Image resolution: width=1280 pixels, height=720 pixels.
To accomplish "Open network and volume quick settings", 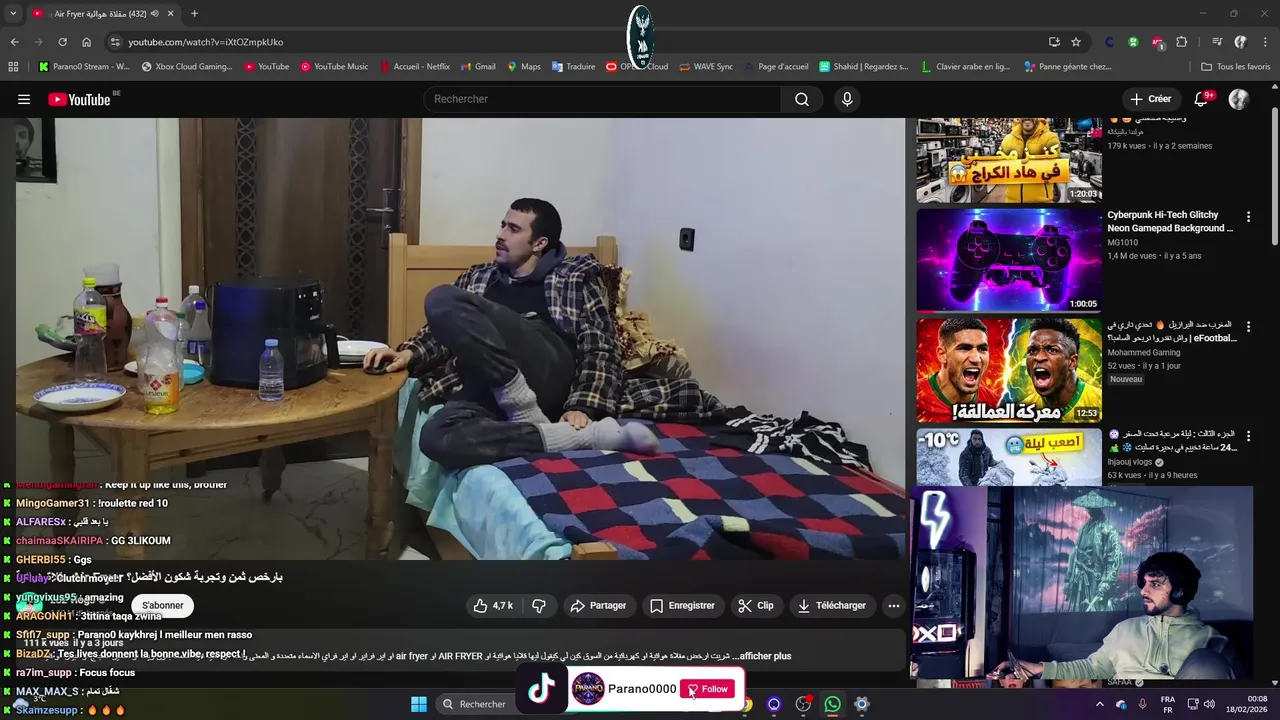I will (1203, 704).
